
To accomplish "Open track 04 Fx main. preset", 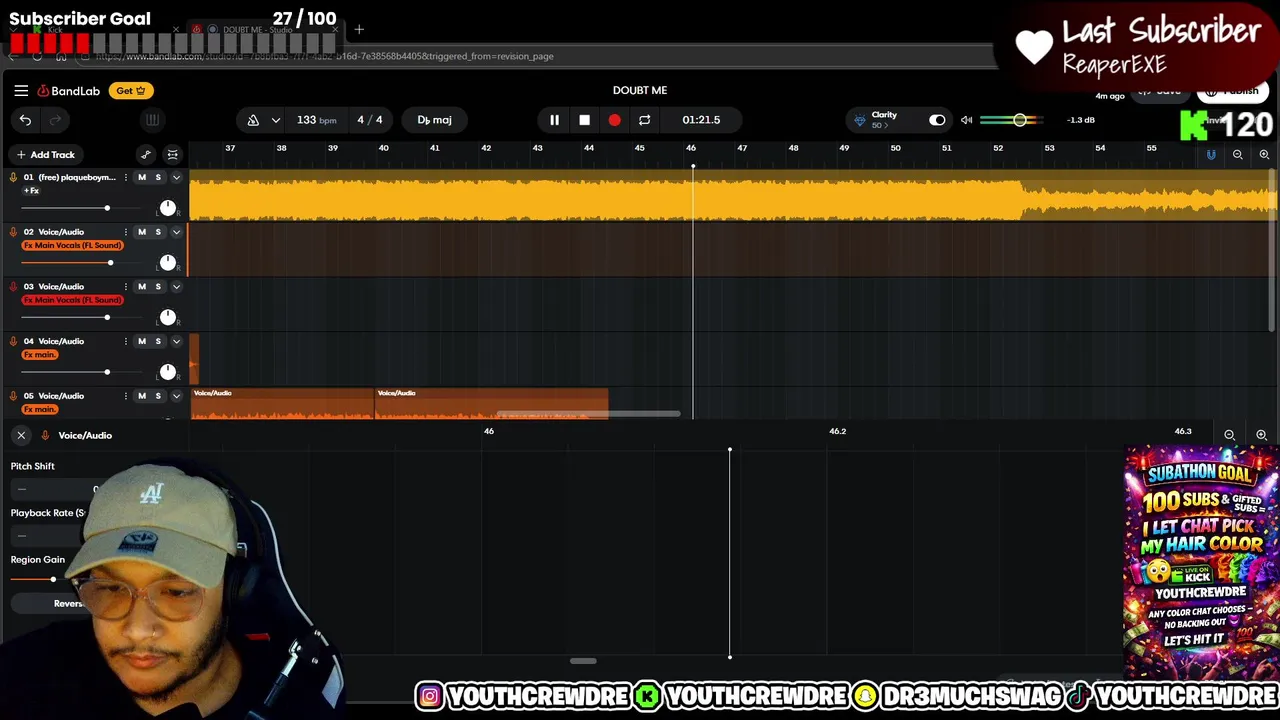I will (40, 355).
